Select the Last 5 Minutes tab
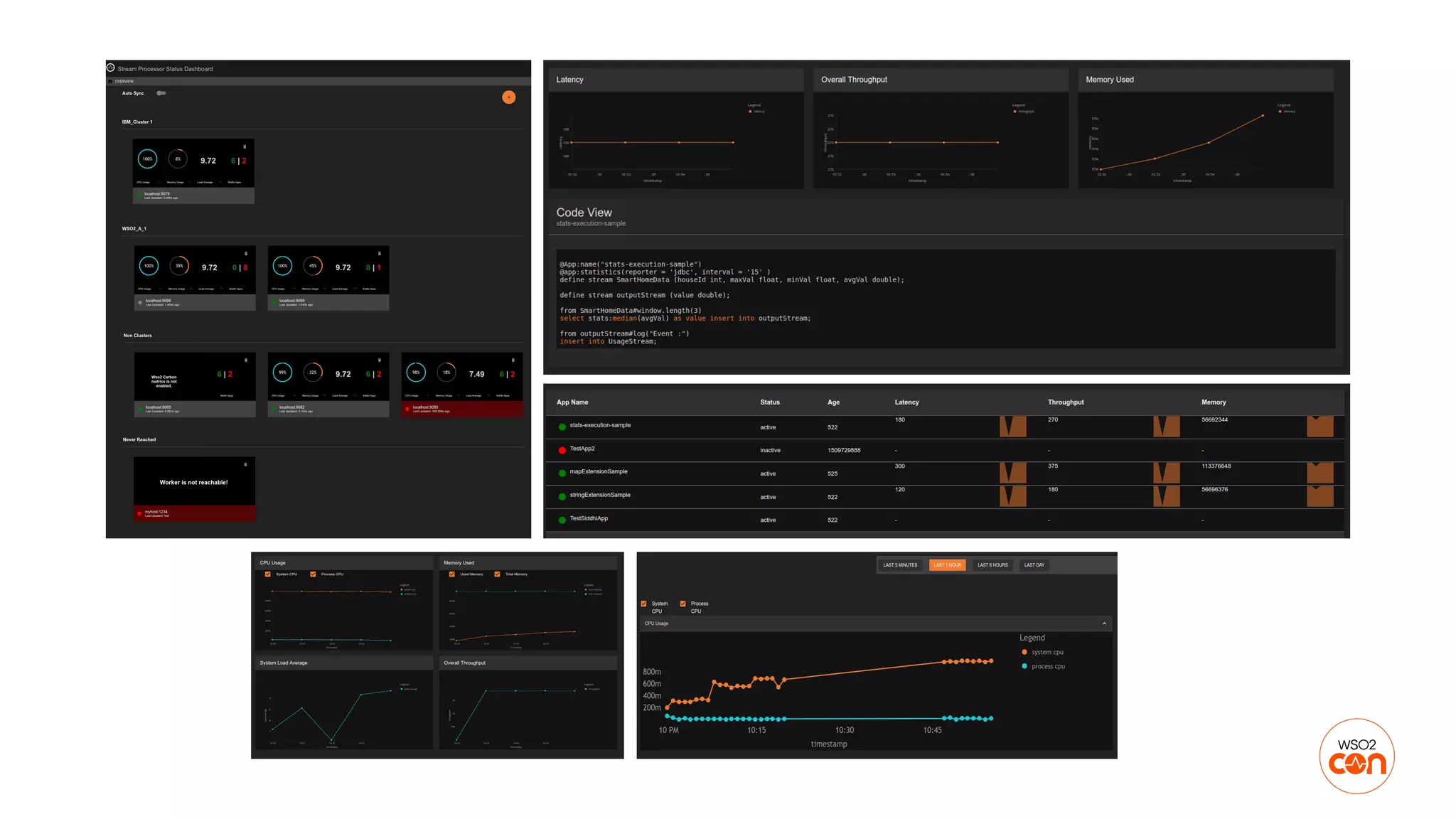The height and width of the screenshot is (819, 1456). [x=900, y=565]
